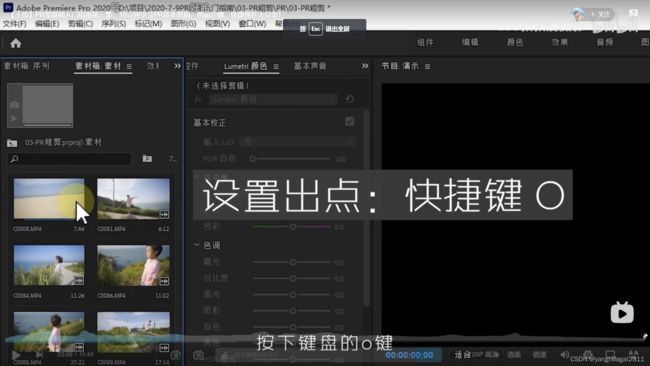Show hidden tabs via the Lumetri panel chevrons
The width and height of the screenshot is (650, 366).
point(365,66)
